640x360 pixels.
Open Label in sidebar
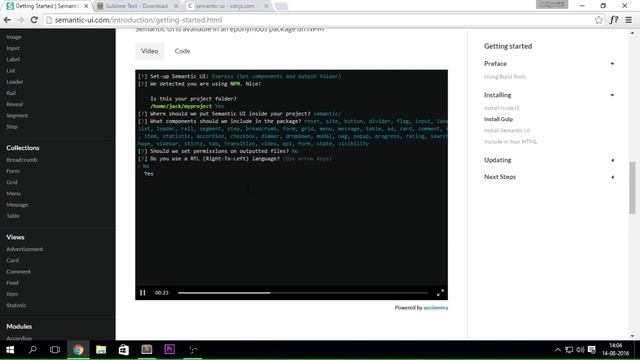tap(13, 60)
